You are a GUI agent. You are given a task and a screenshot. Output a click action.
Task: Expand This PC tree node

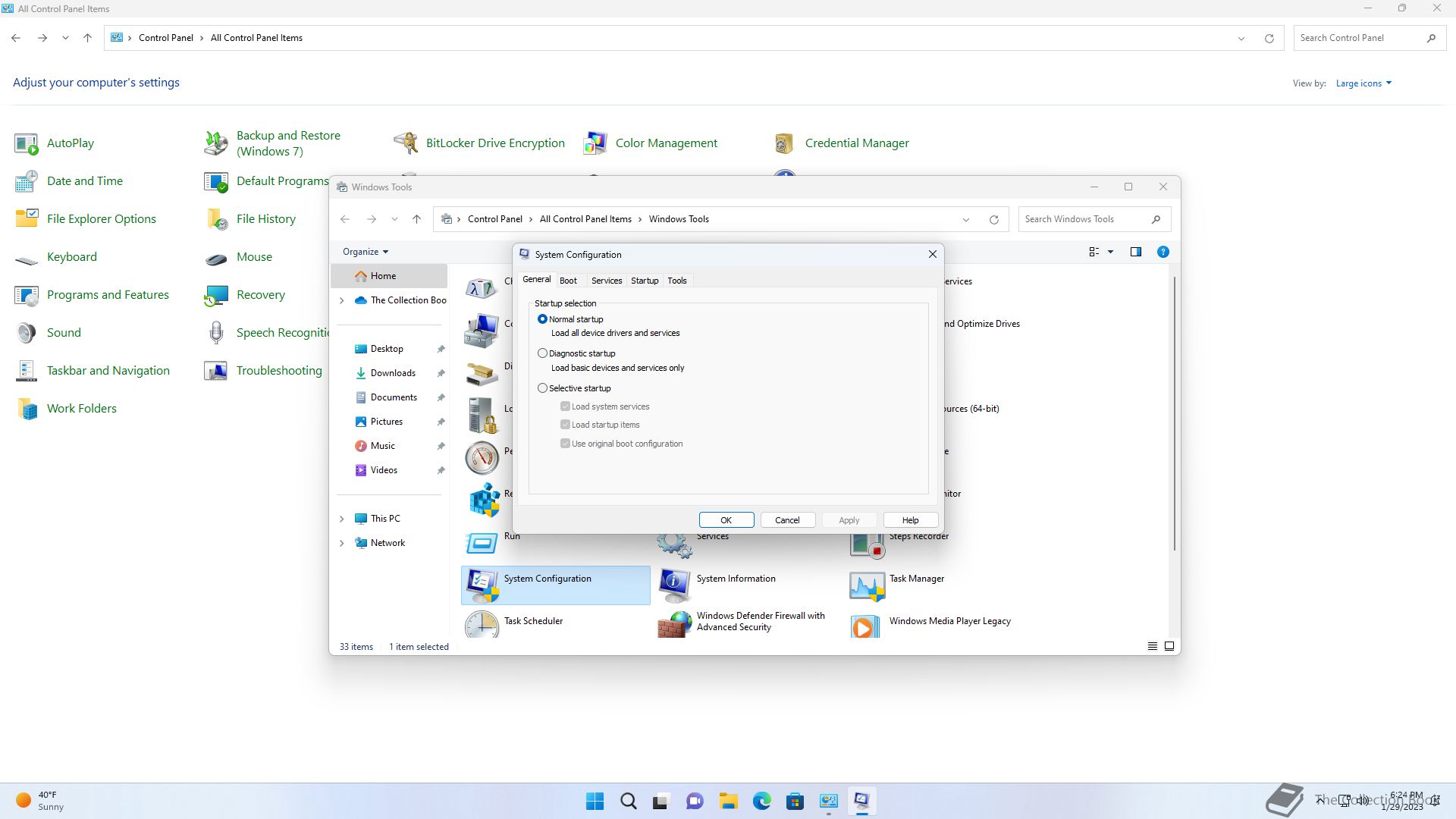point(341,519)
